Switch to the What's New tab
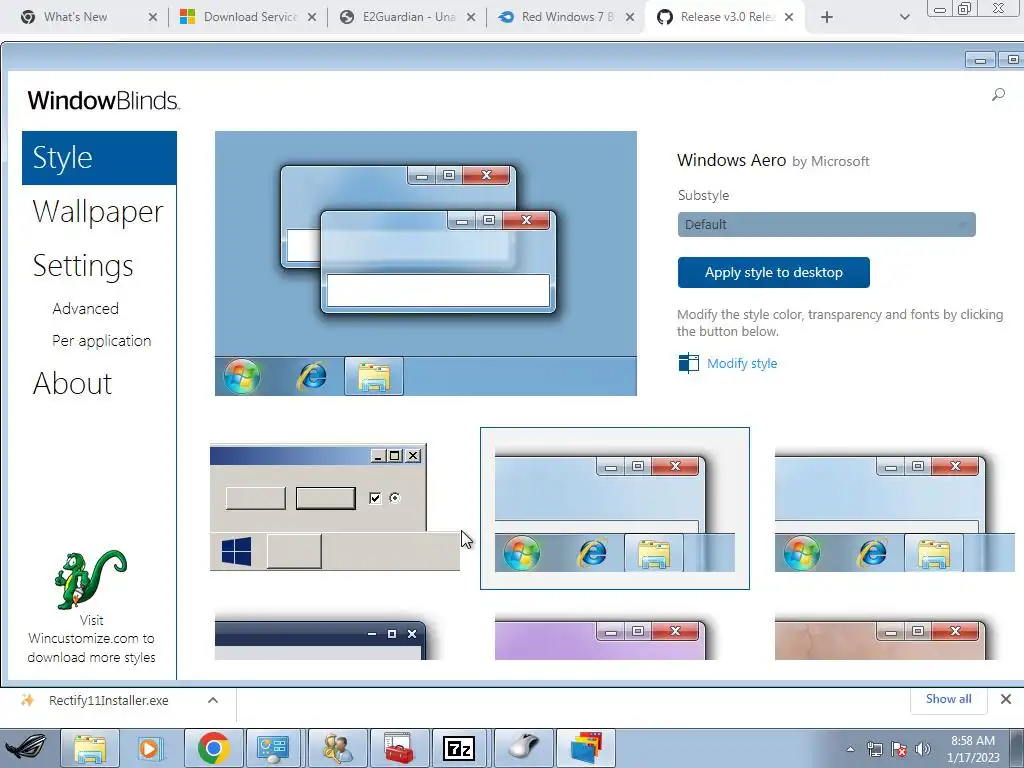Screen dimensions: 1024x768 click(75, 17)
